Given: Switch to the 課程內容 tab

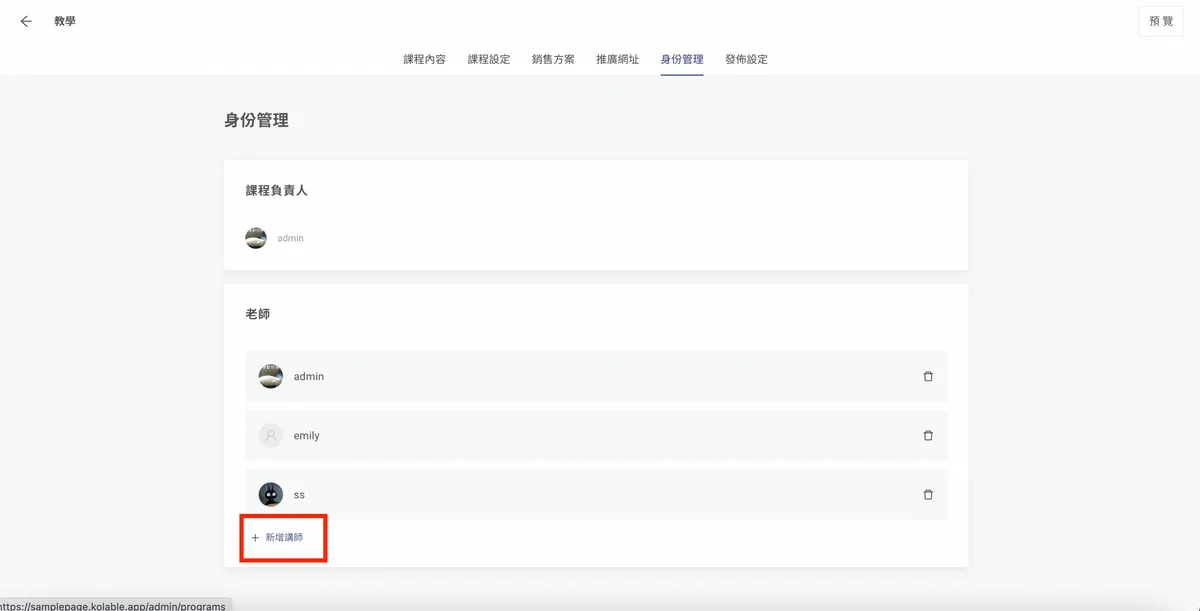Looking at the screenshot, I should (x=424, y=60).
